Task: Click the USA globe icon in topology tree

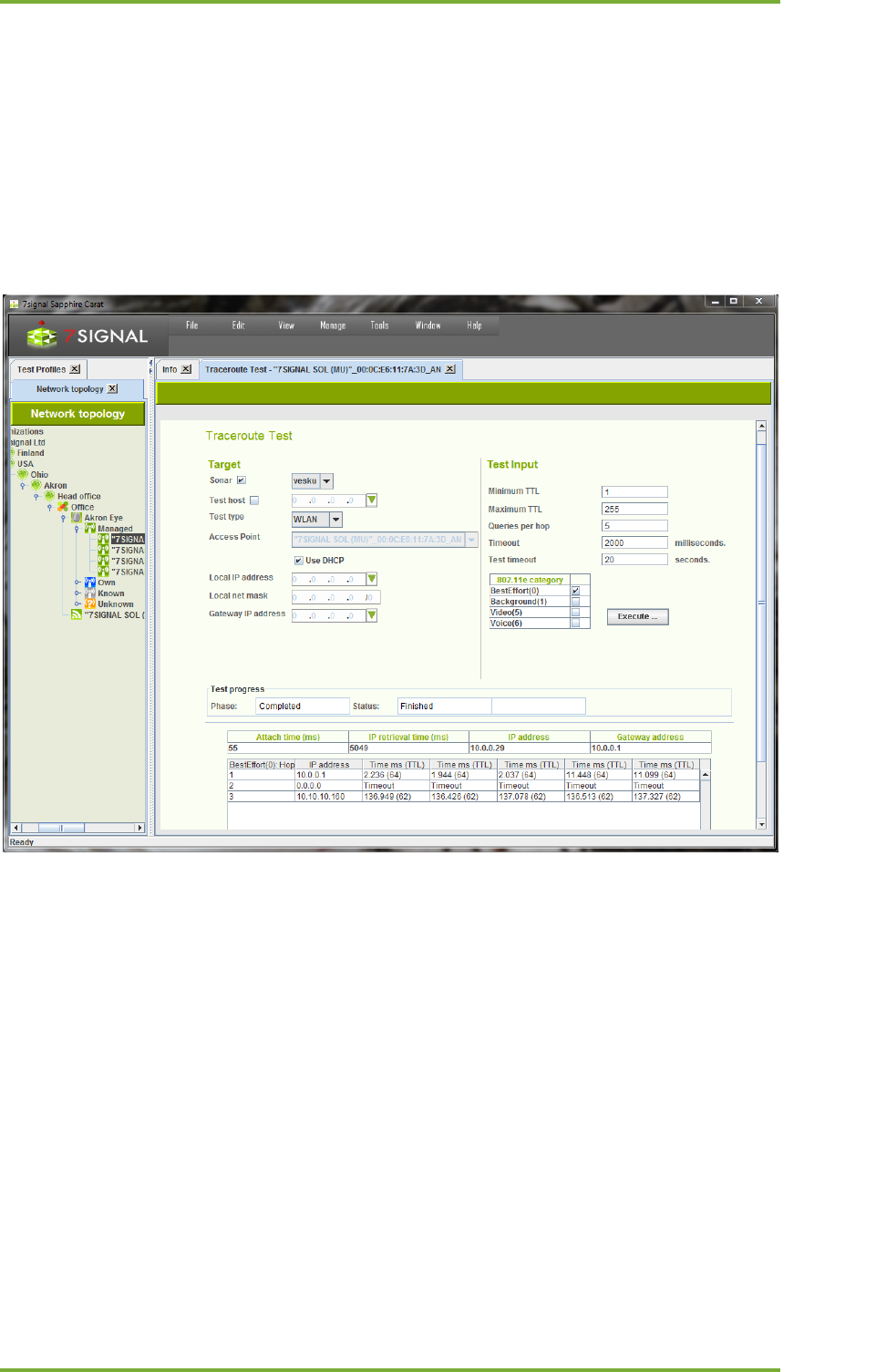Action: pos(13,464)
